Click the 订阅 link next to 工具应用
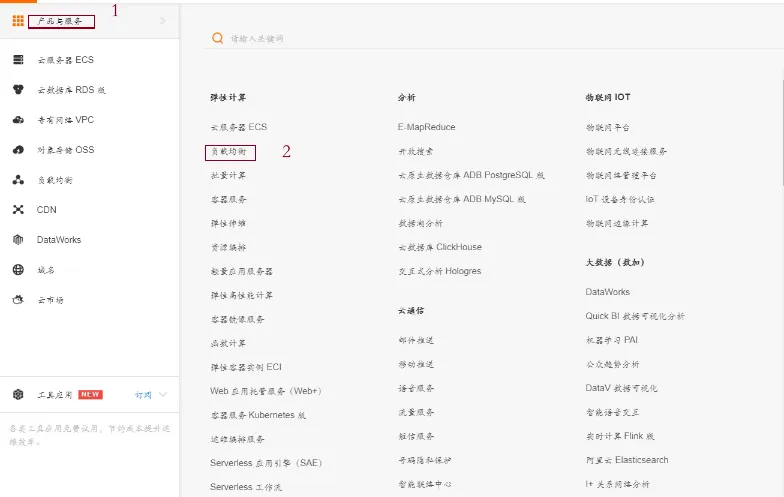Viewport: 784px width, 497px height. point(143,395)
